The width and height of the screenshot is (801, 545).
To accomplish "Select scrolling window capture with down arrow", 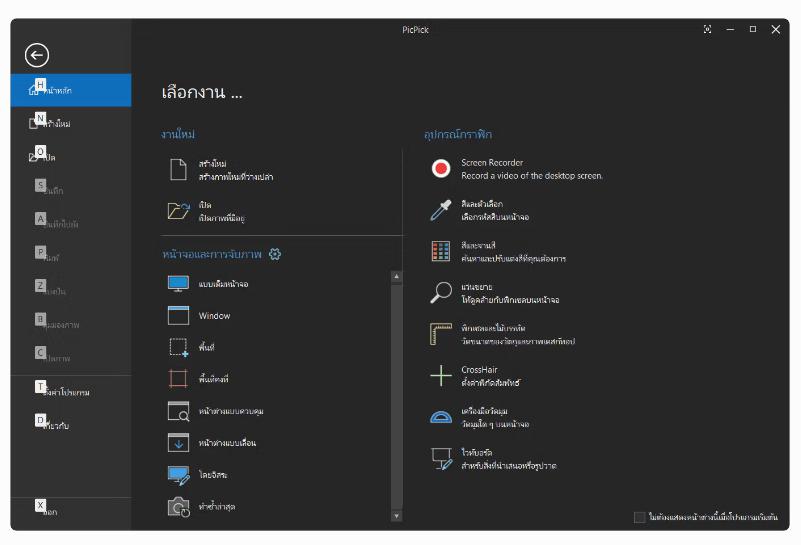I will click(179, 443).
